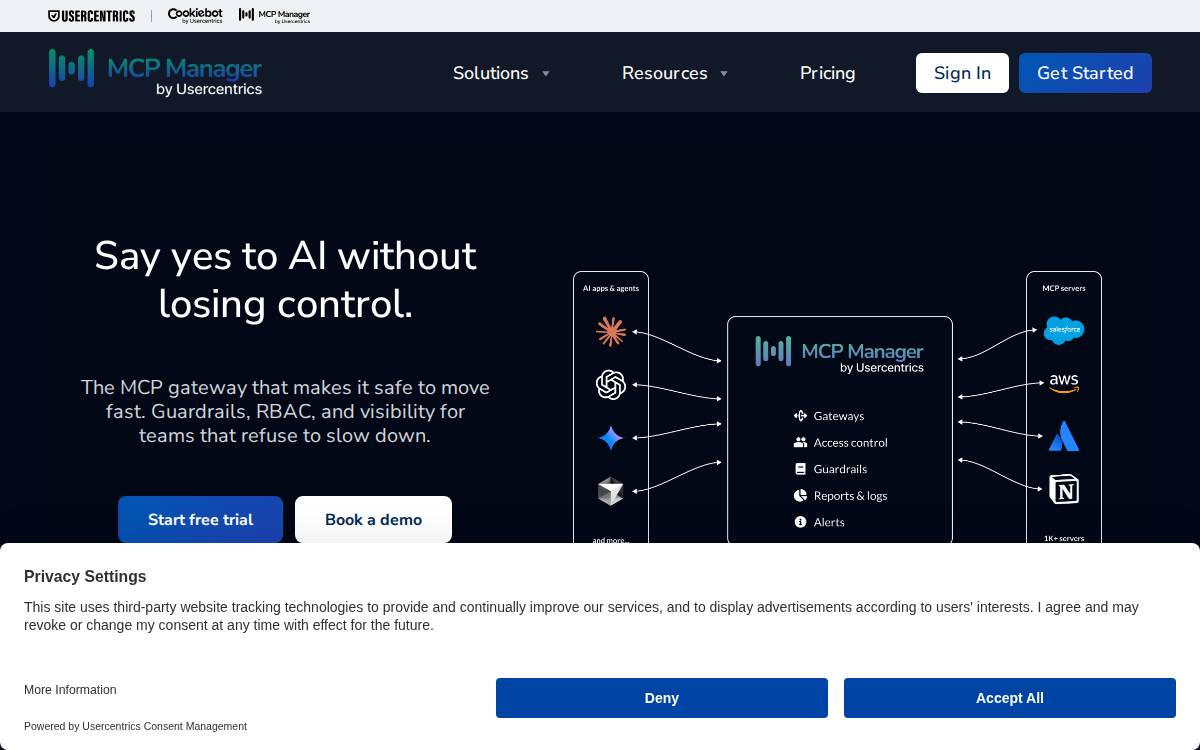Click the OpenAI logo icon in diagram
Viewport: 1200px width, 750px height.
point(611,385)
